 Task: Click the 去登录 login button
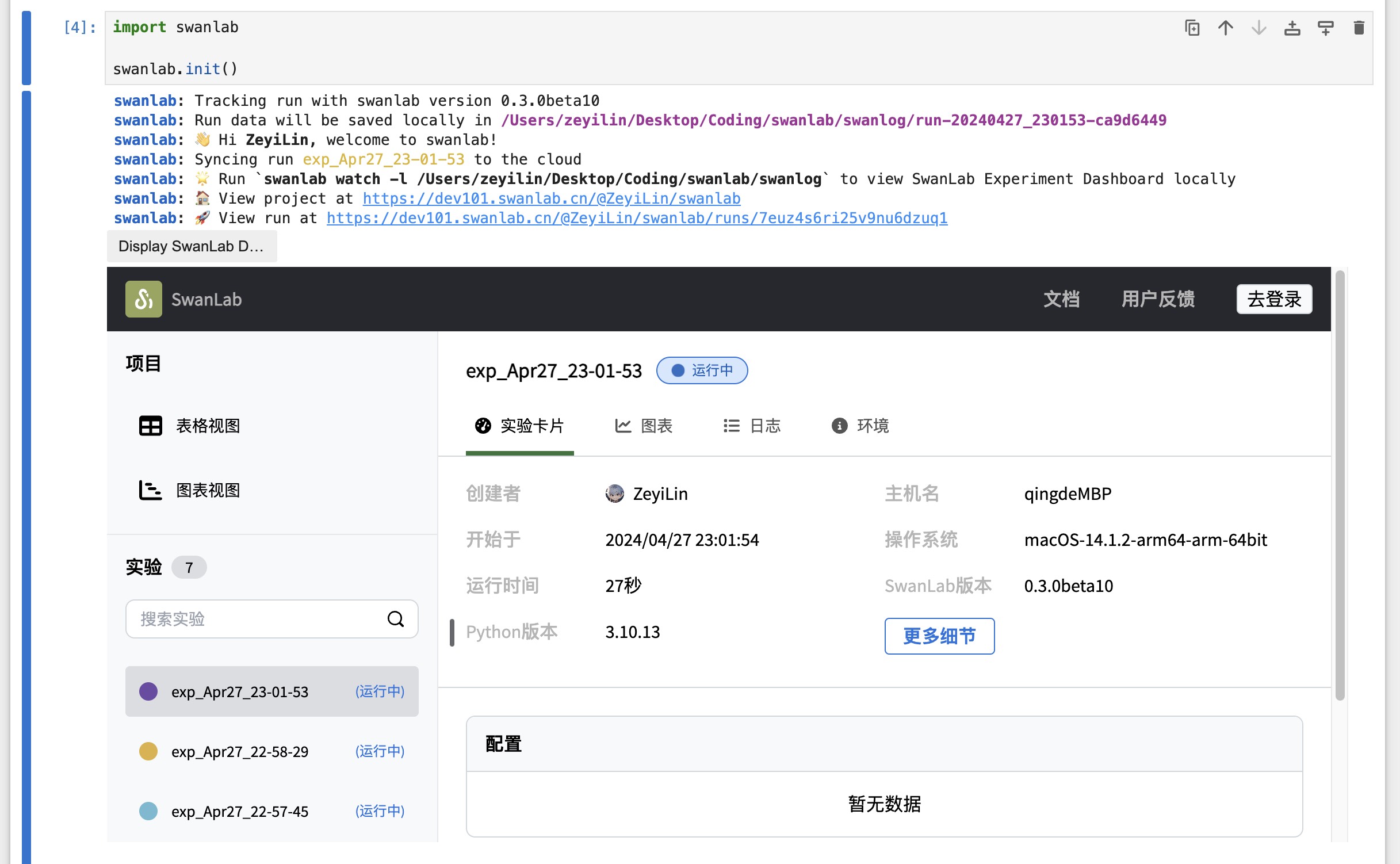pos(1273,299)
